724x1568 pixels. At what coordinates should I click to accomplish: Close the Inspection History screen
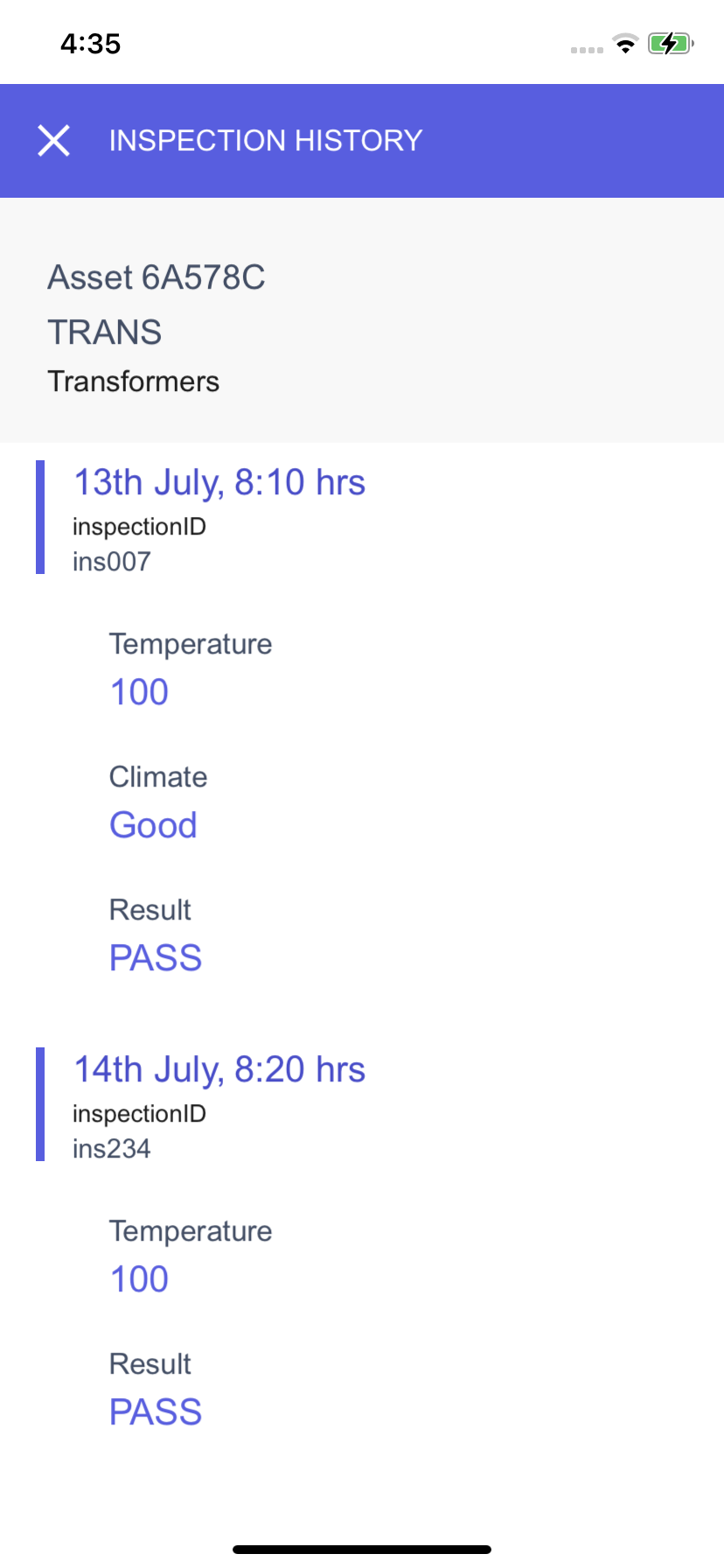[x=53, y=140]
